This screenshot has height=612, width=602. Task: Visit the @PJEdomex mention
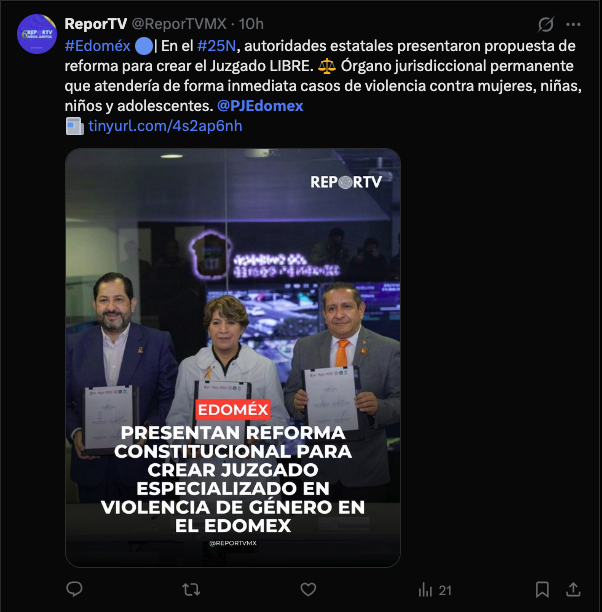point(260,106)
